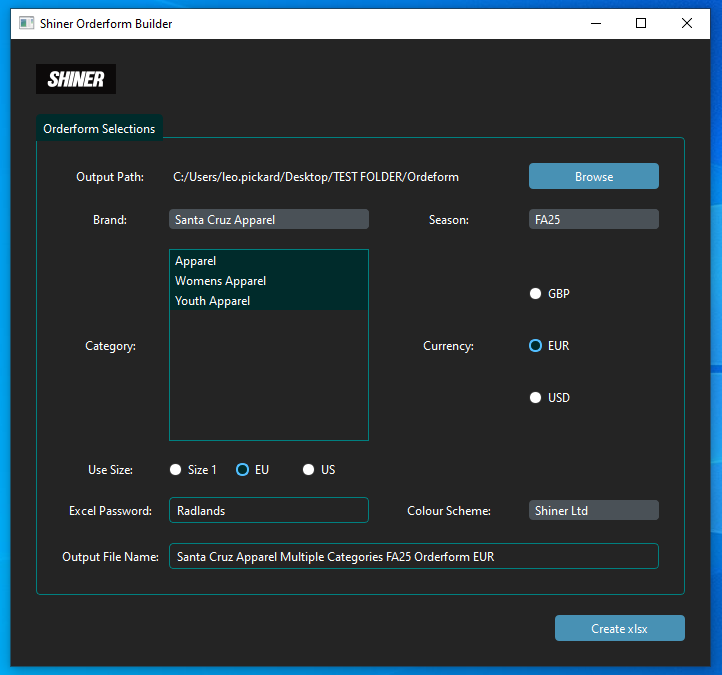Click the Excel Password input field
The width and height of the screenshot is (722, 675).
tap(268, 510)
